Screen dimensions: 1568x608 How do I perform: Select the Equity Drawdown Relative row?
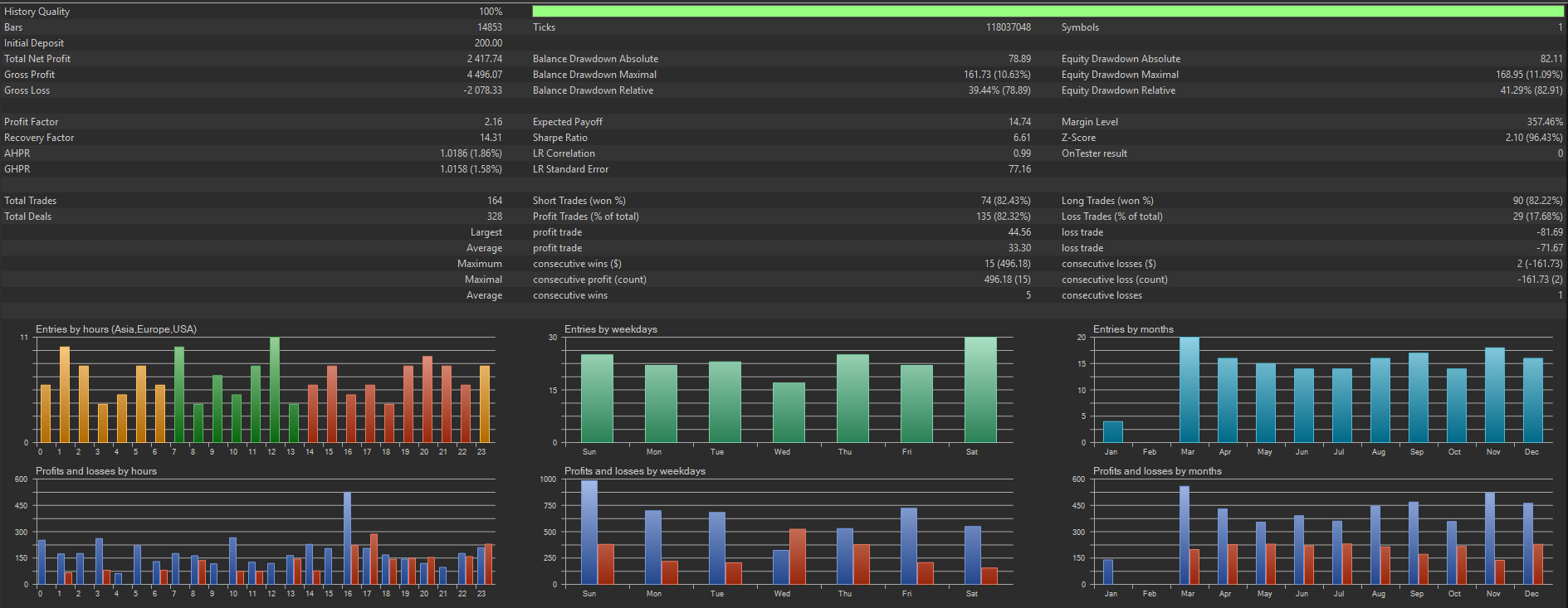(x=1312, y=90)
